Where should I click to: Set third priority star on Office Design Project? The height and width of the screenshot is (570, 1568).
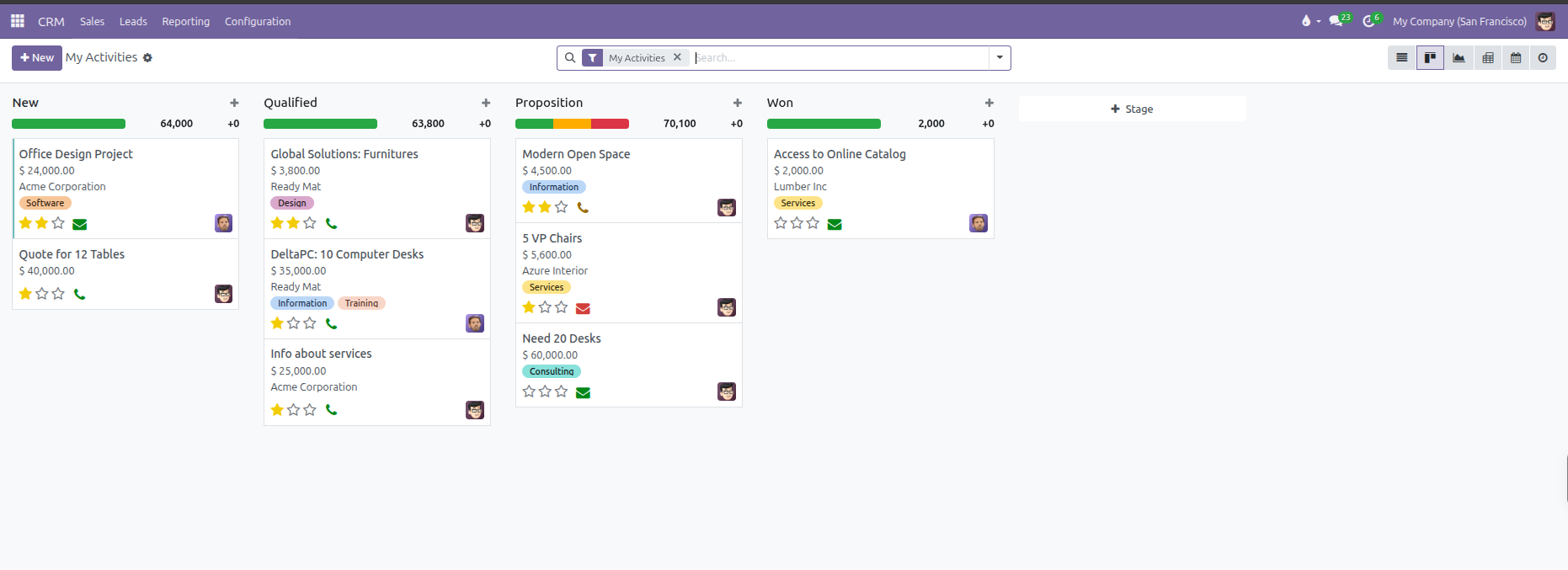(58, 223)
